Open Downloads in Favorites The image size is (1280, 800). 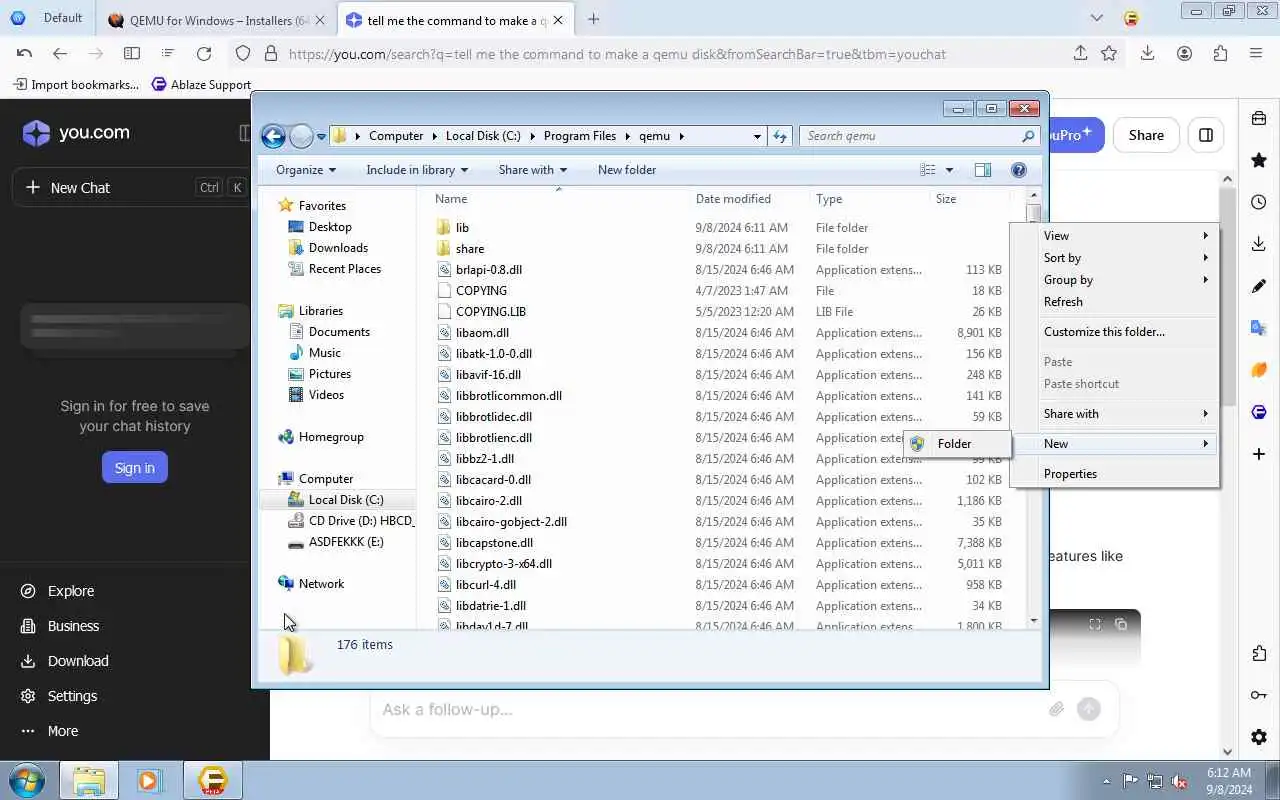[338, 248]
